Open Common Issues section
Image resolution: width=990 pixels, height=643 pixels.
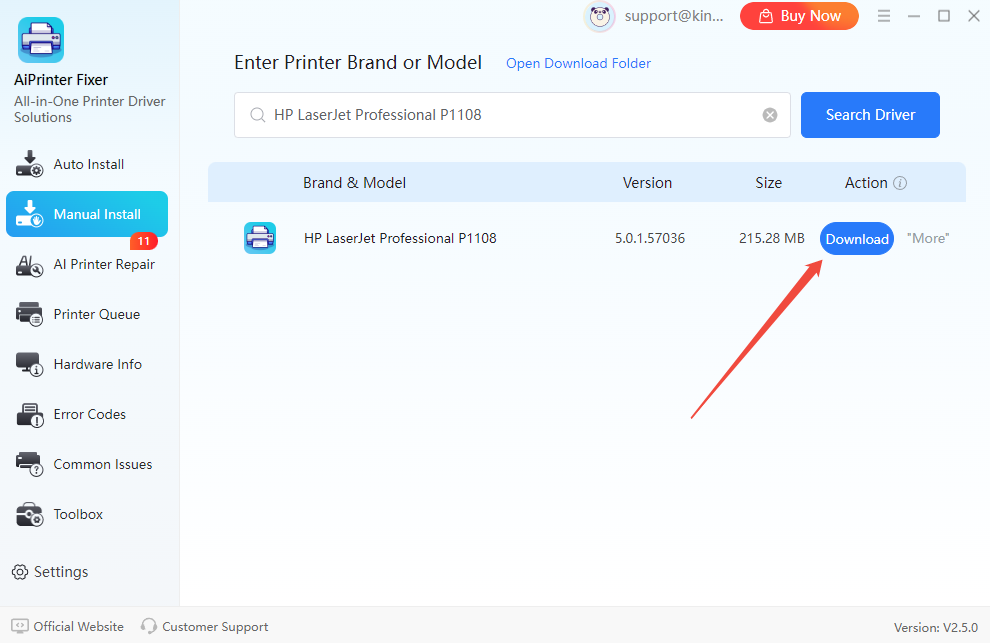click(x=102, y=464)
